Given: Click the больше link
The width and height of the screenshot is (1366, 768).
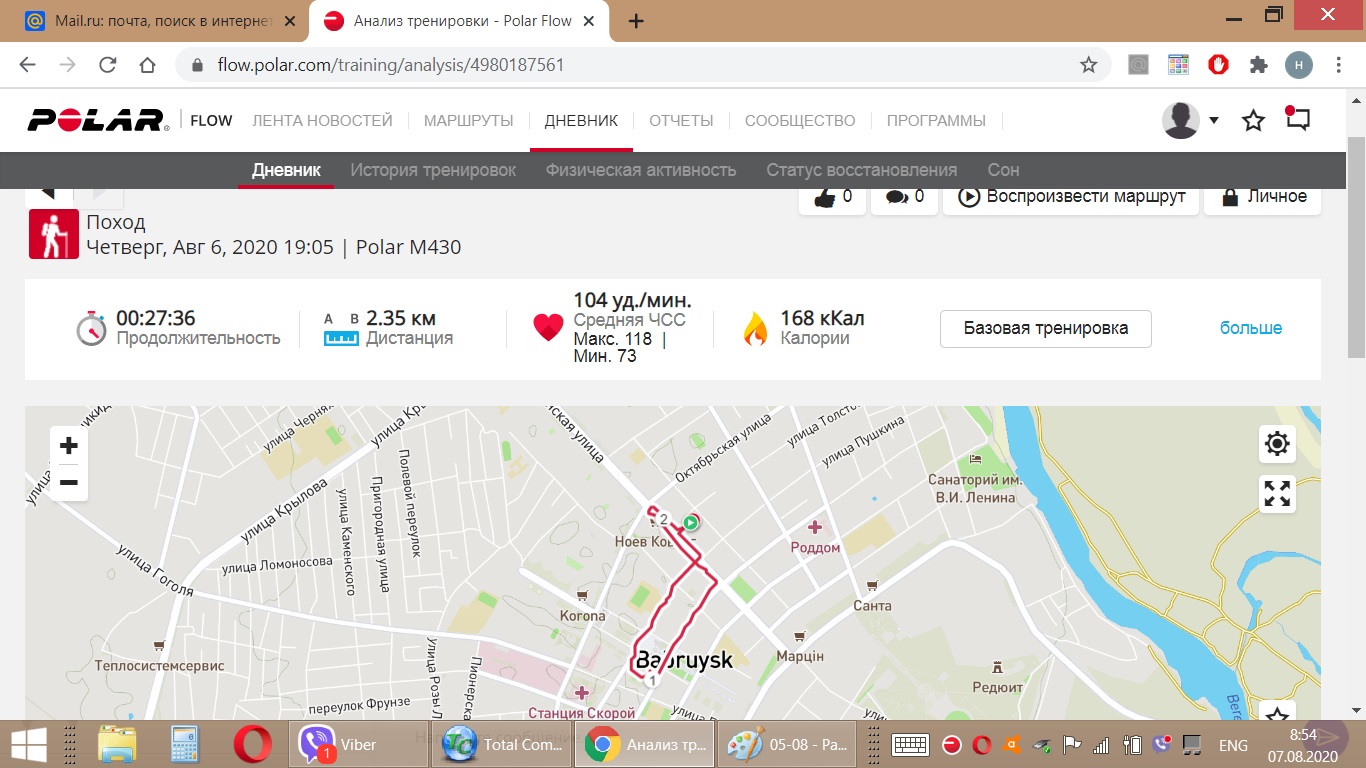Looking at the screenshot, I should [1250, 328].
